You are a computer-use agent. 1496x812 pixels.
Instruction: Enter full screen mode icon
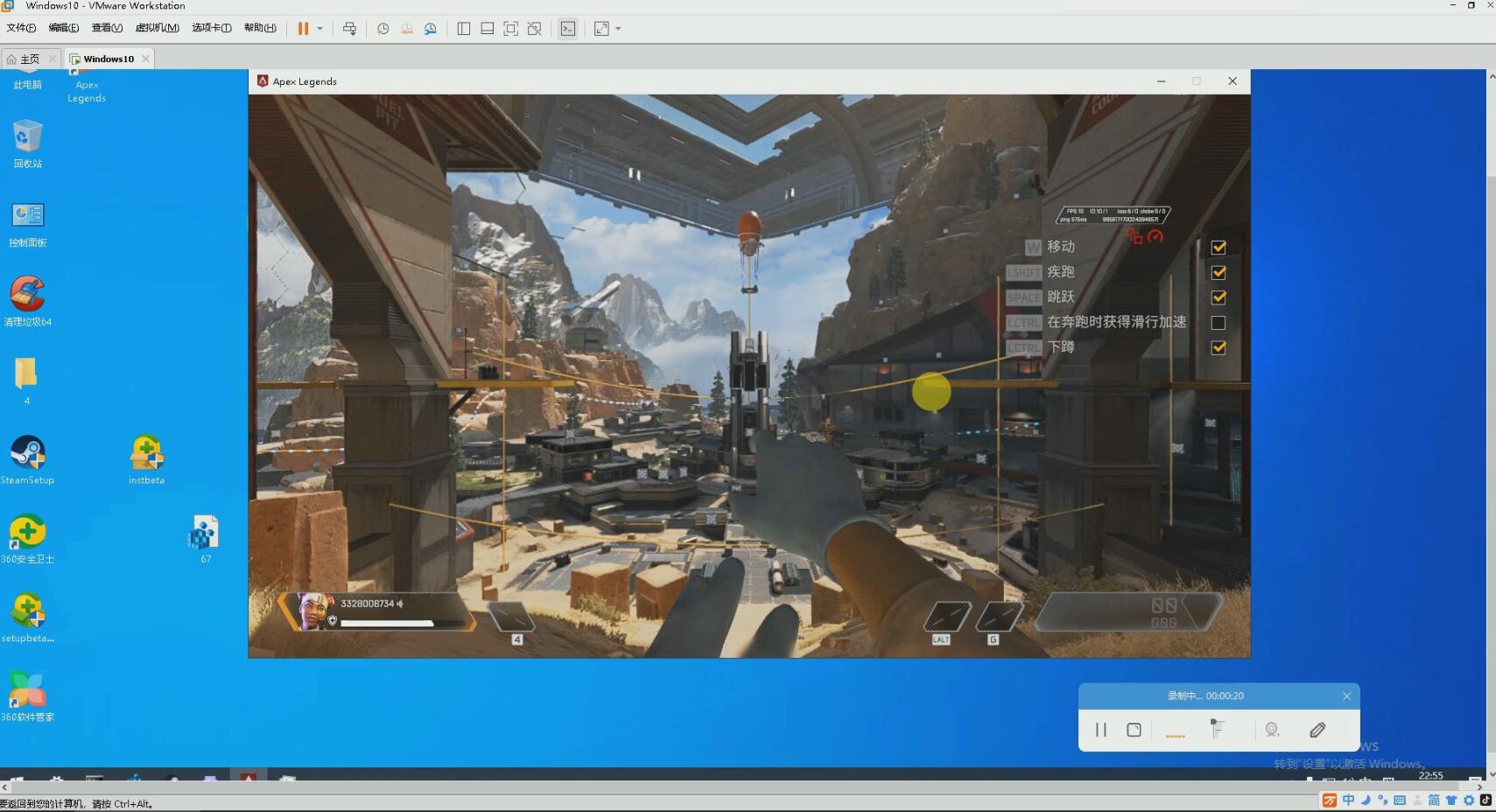pyautogui.click(x=511, y=29)
